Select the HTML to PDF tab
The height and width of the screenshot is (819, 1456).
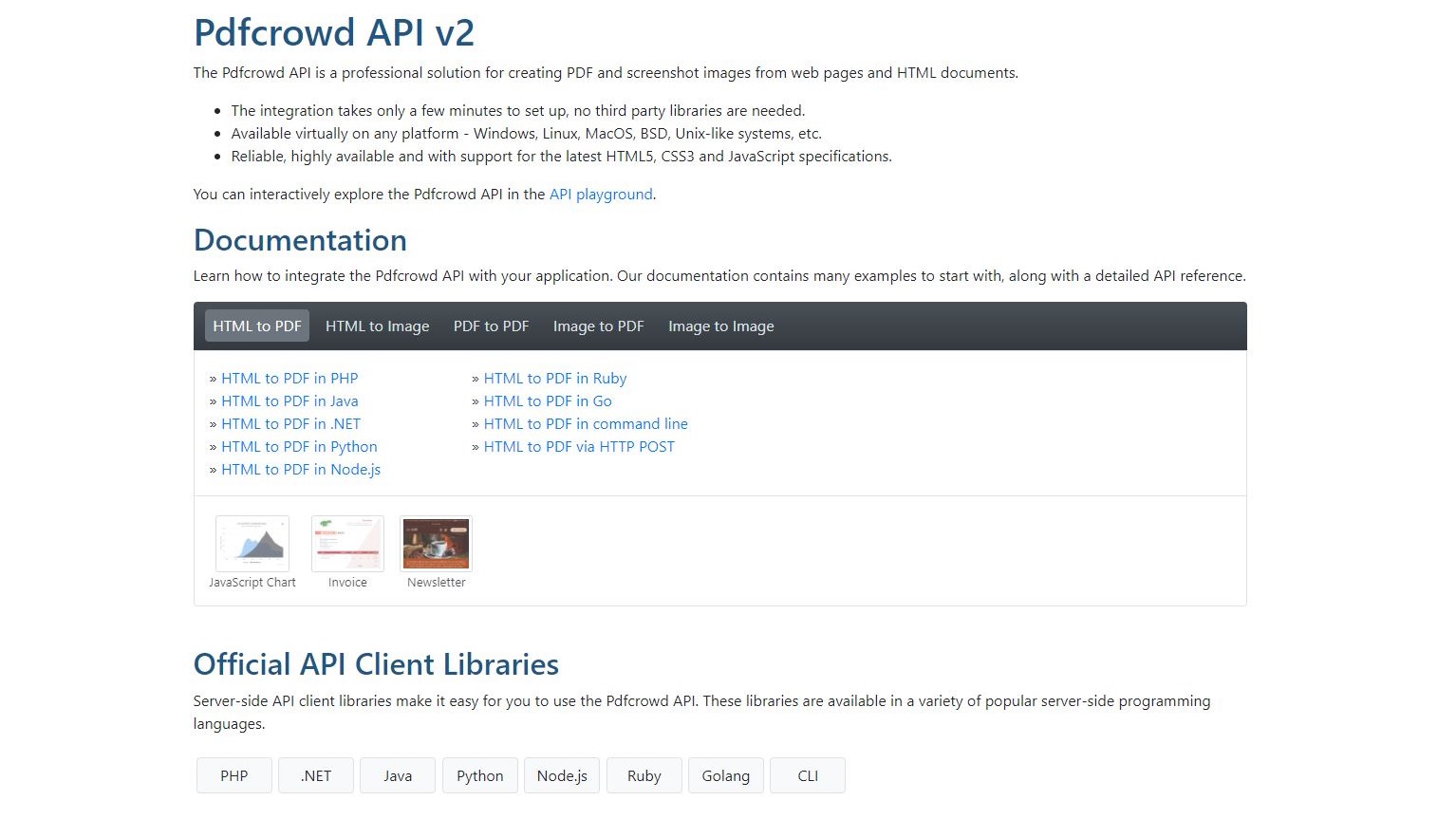pyautogui.click(x=257, y=326)
